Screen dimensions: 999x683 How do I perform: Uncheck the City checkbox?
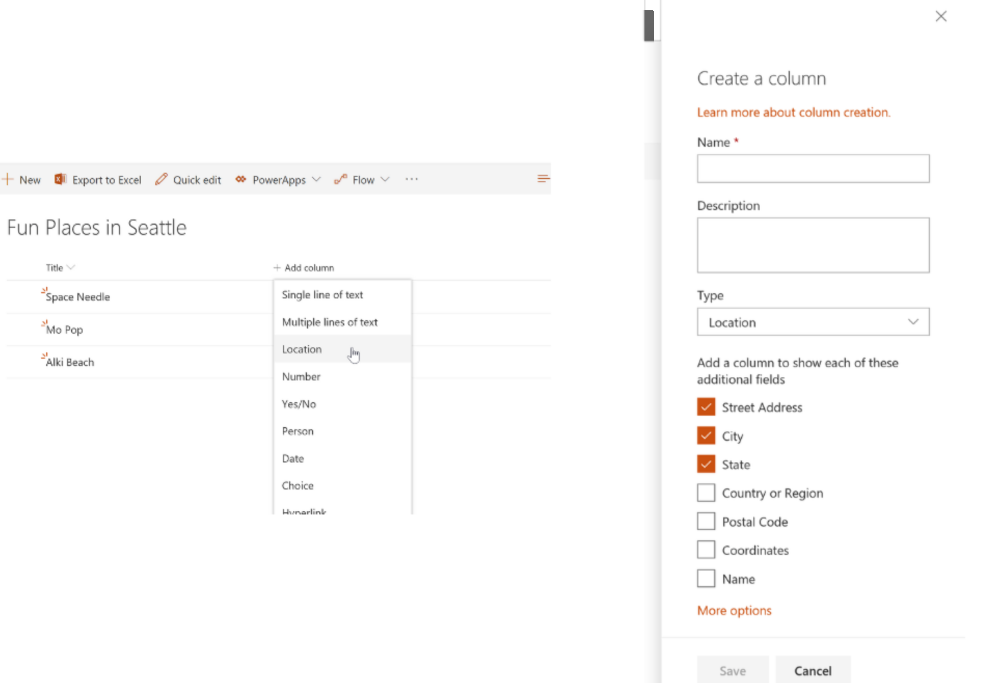[706, 437]
